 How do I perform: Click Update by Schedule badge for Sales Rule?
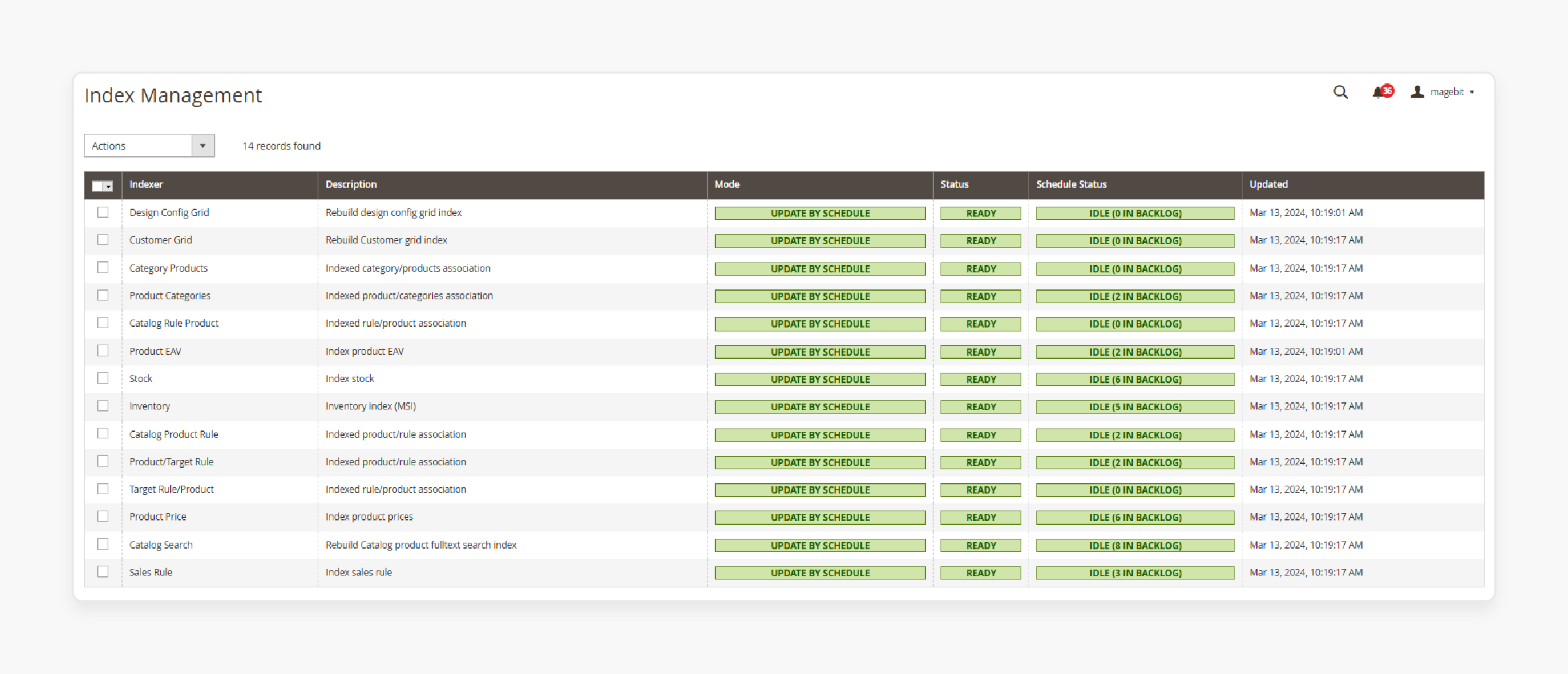click(820, 573)
